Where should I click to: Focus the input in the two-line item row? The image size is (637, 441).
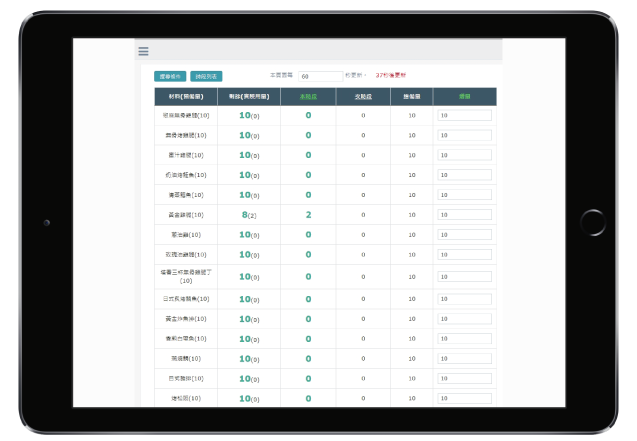(464, 277)
